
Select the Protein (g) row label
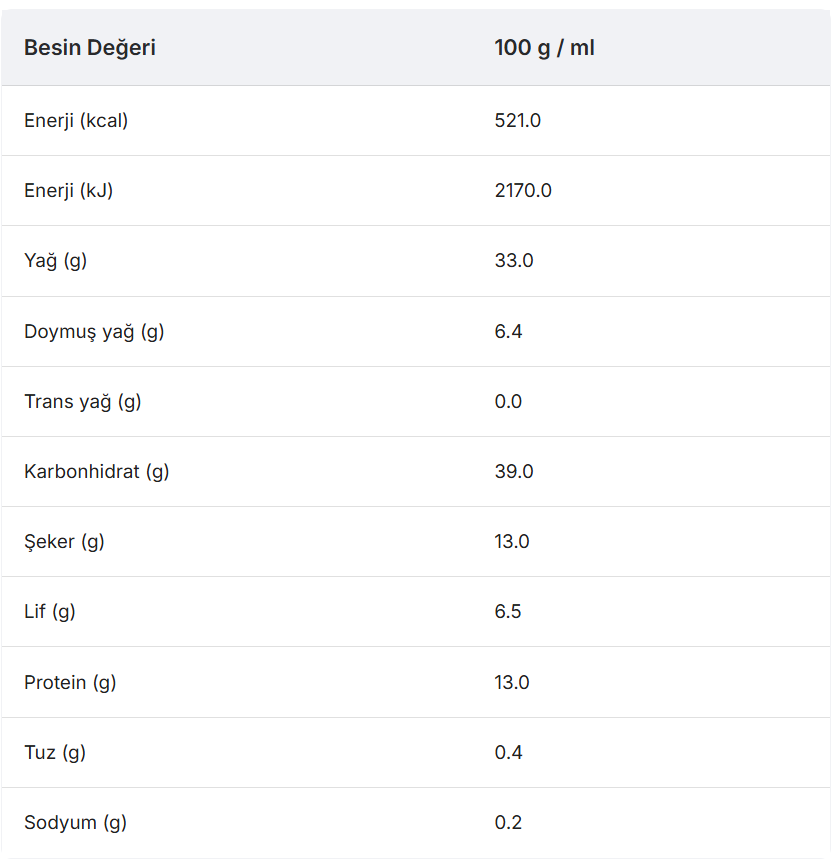tap(70, 683)
